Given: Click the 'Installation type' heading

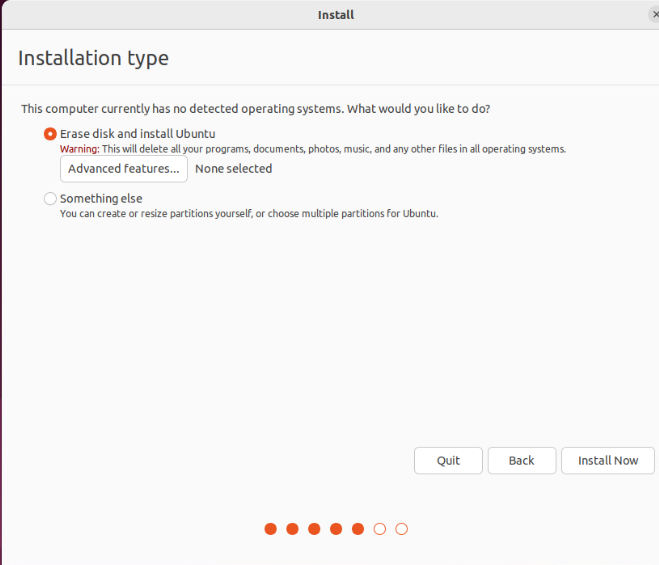Looking at the screenshot, I should [x=93, y=58].
